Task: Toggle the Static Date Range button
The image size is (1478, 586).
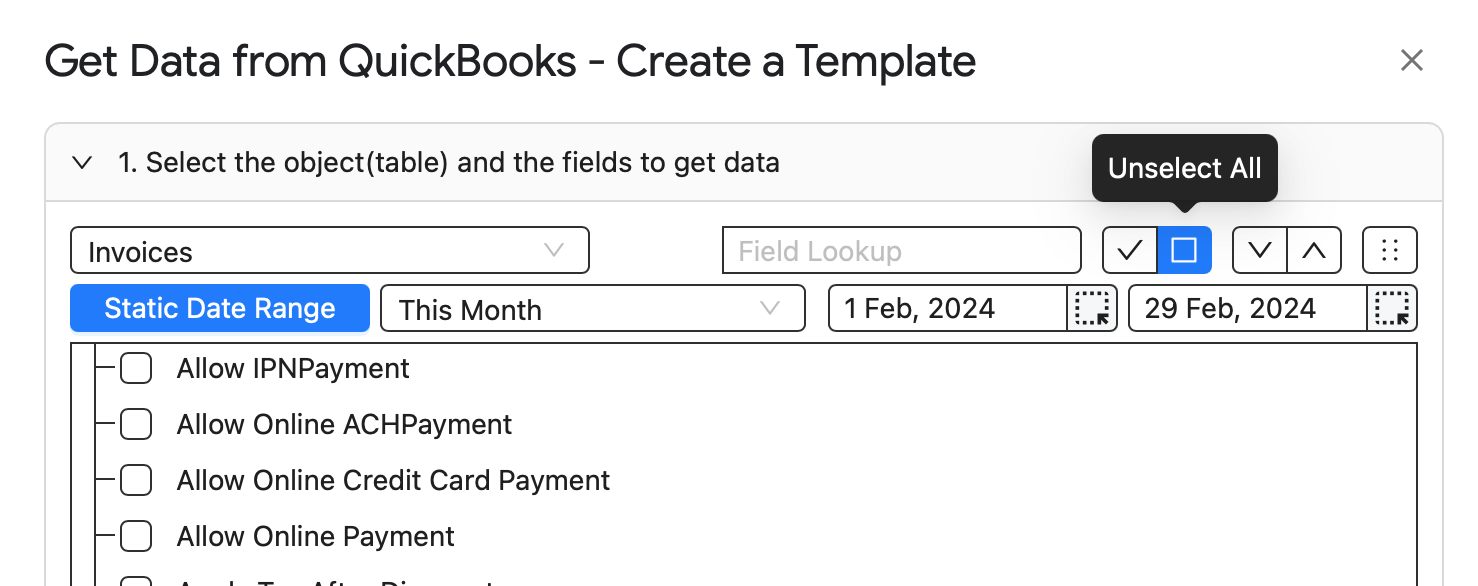Action: point(220,308)
